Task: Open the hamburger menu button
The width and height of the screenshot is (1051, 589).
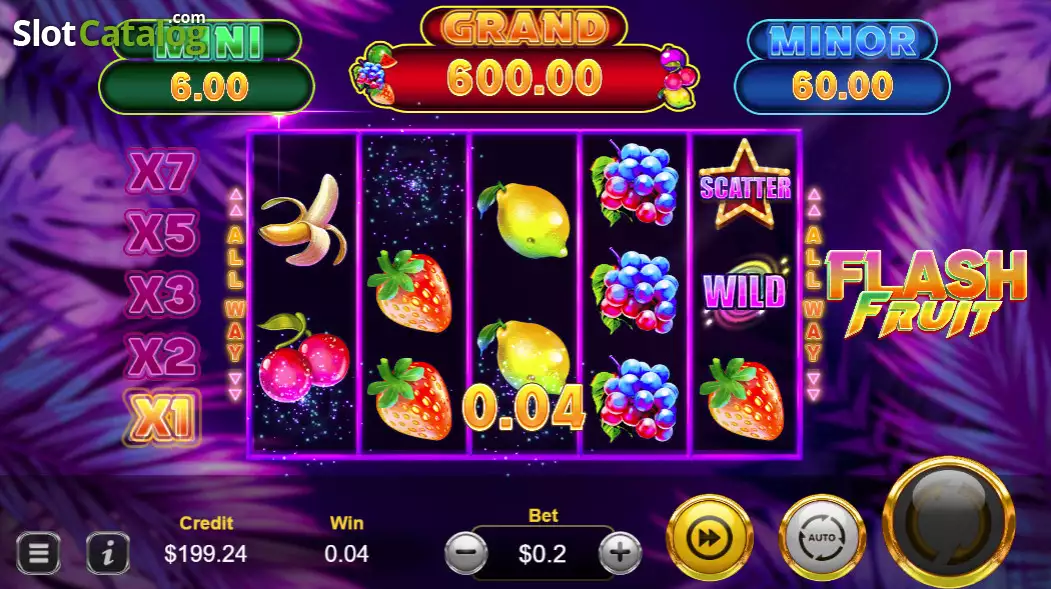Action: tap(38, 553)
